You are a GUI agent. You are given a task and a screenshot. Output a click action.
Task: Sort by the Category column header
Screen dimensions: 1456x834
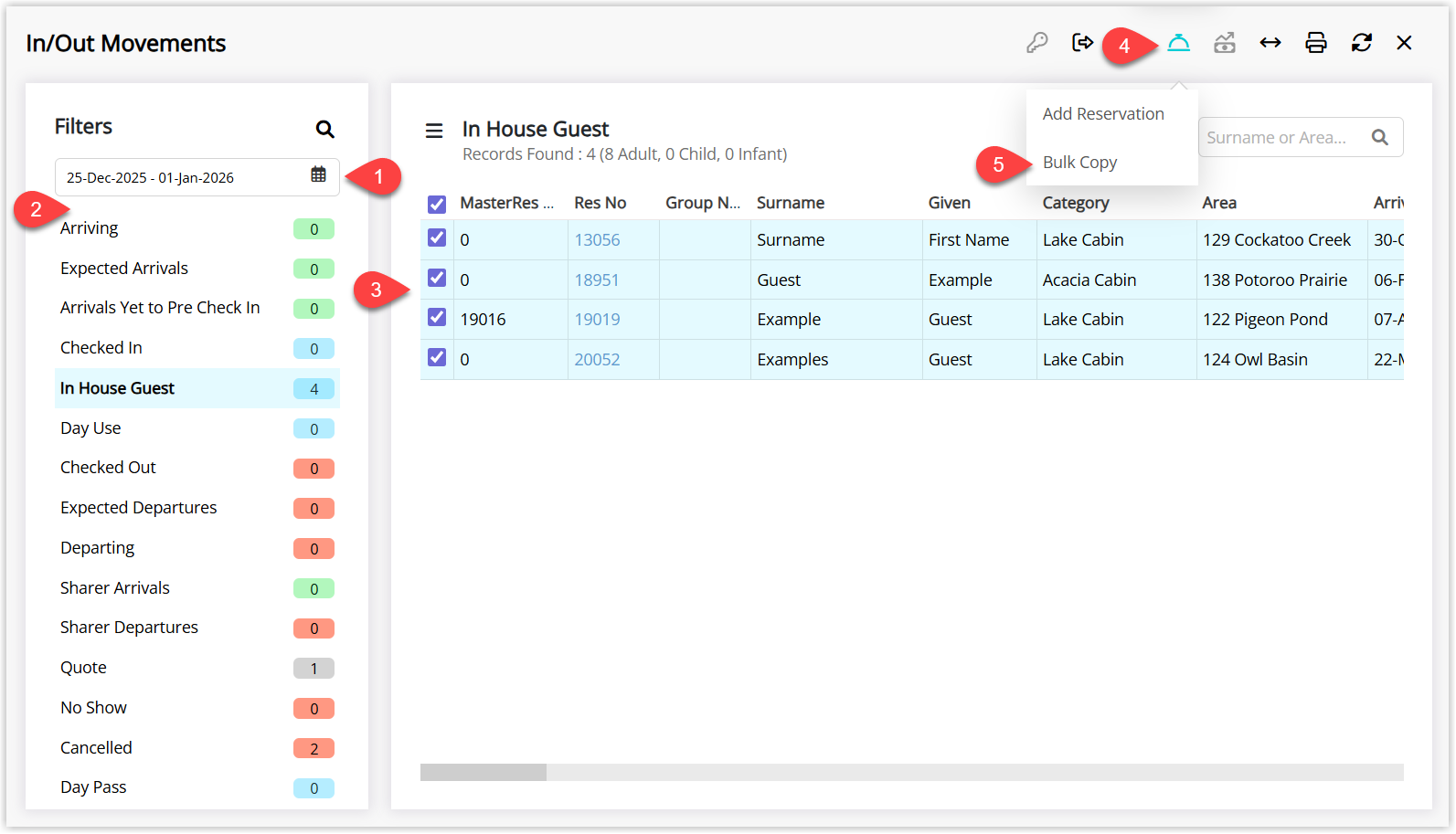pyautogui.click(x=1076, y=203)
